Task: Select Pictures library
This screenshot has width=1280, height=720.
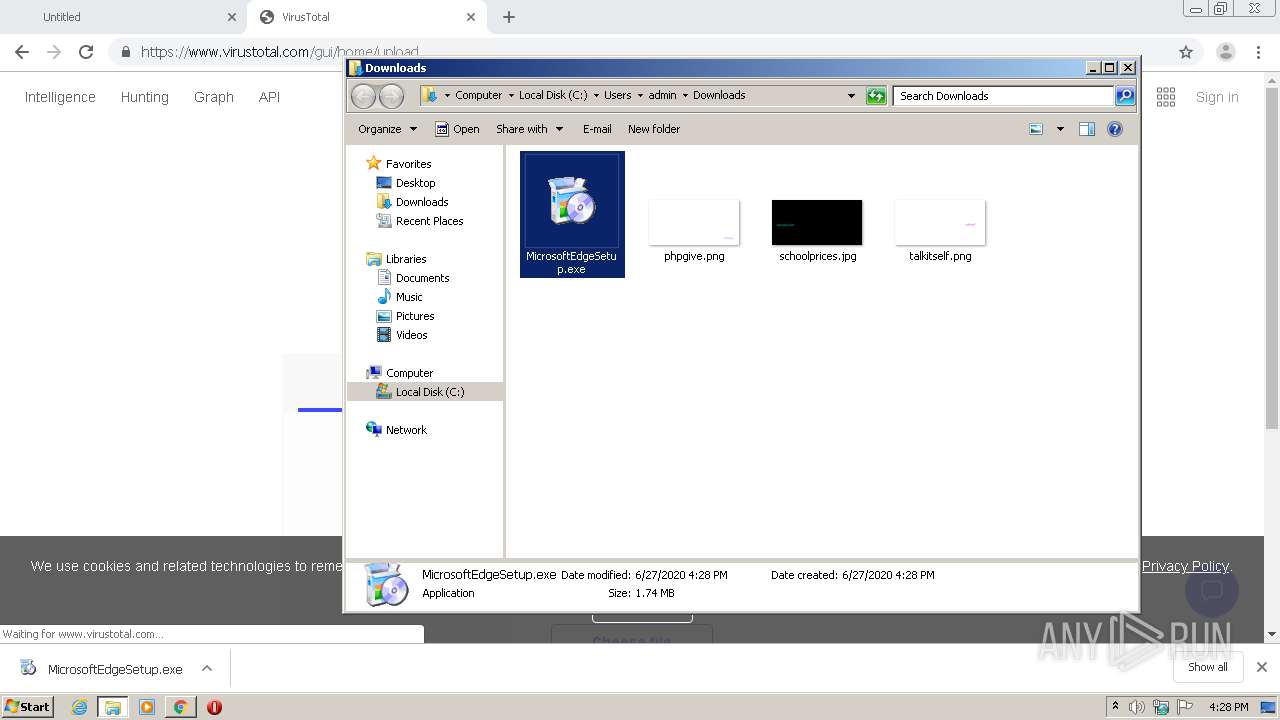Action: pyautogui.click(x=415, y=316)
